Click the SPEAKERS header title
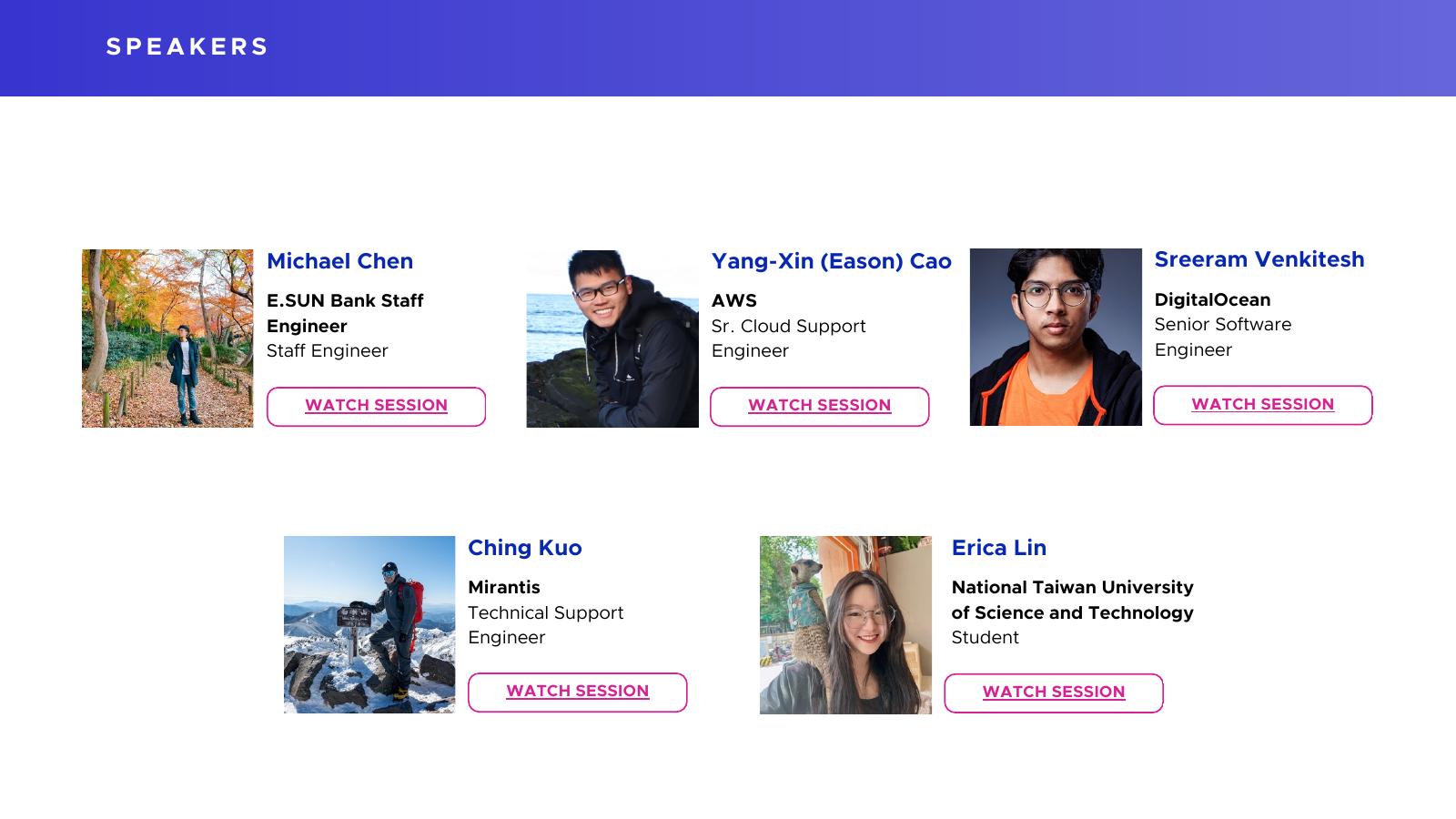Screen dimensions: 1456x819 pos(187,47)
